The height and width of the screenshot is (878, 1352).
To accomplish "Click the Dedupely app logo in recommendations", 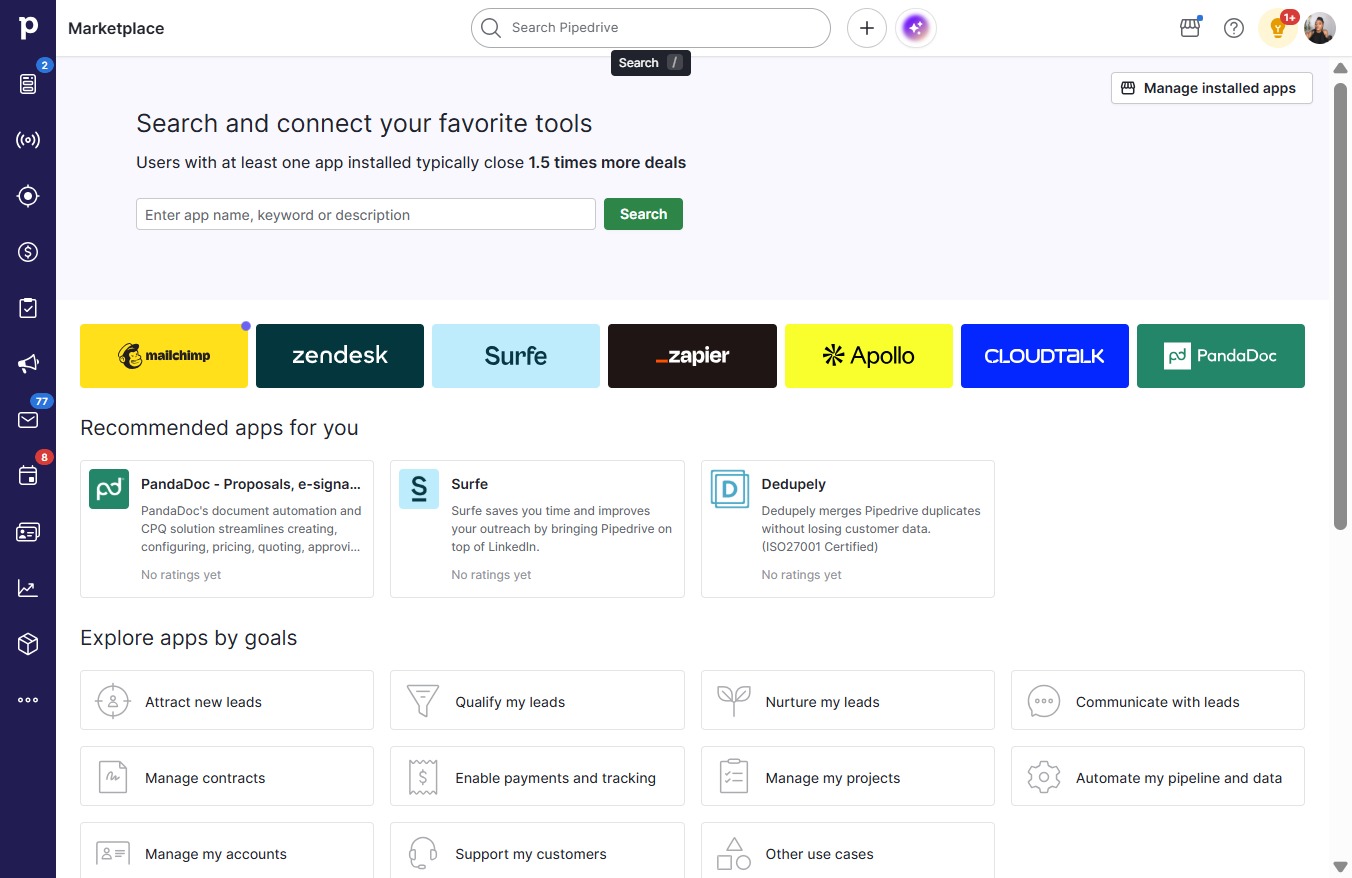I will tap(730, 489).
